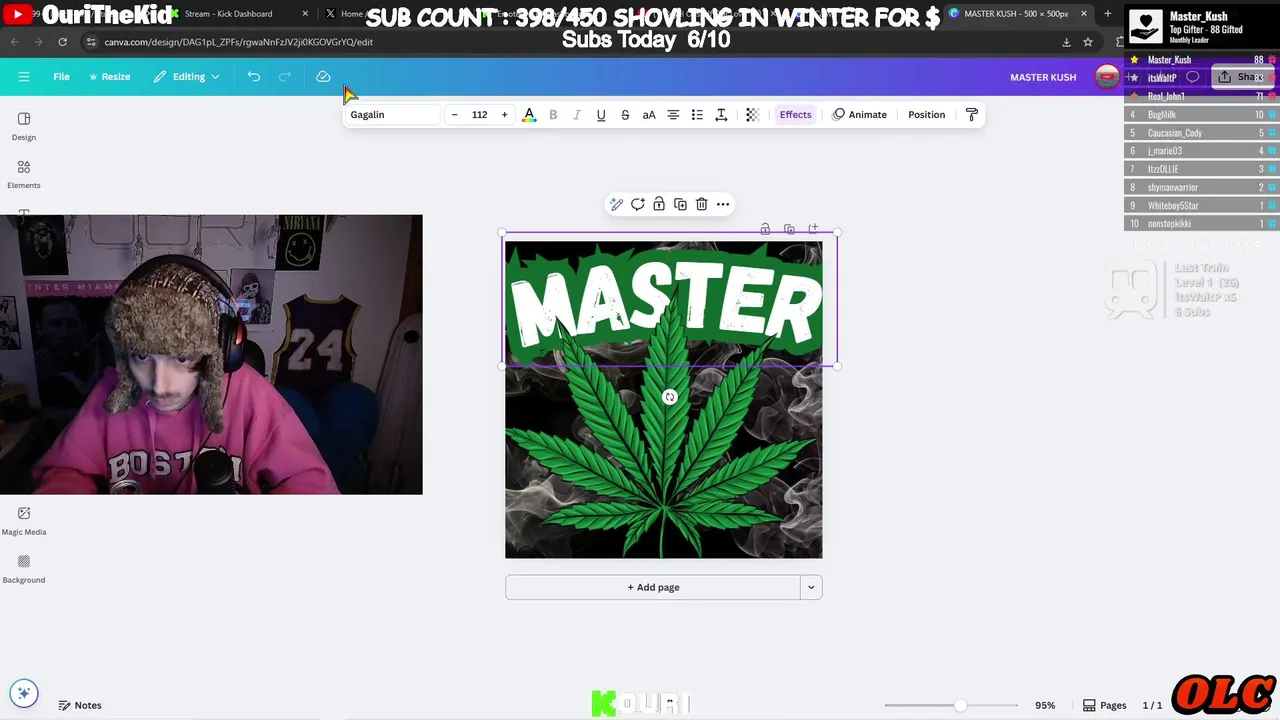Toggle uppercase aA text case

[x=649, y=115]
